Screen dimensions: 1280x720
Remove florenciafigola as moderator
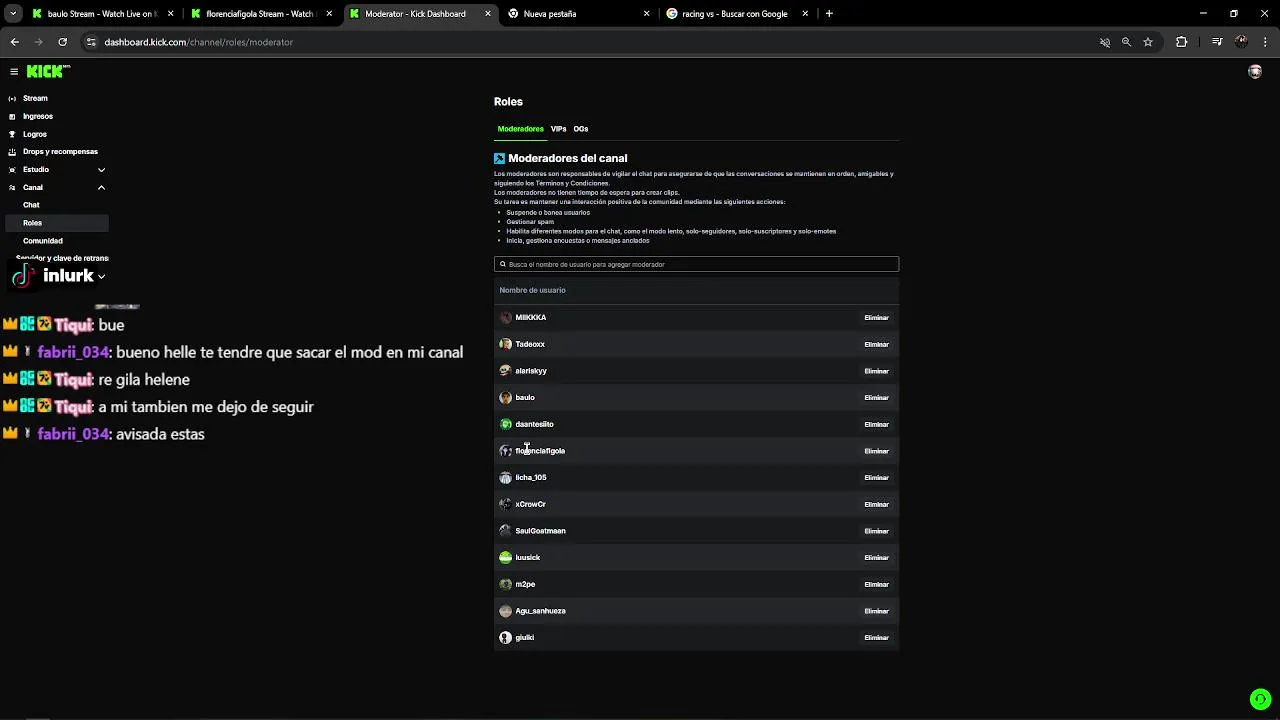click(x=877, y=451)
